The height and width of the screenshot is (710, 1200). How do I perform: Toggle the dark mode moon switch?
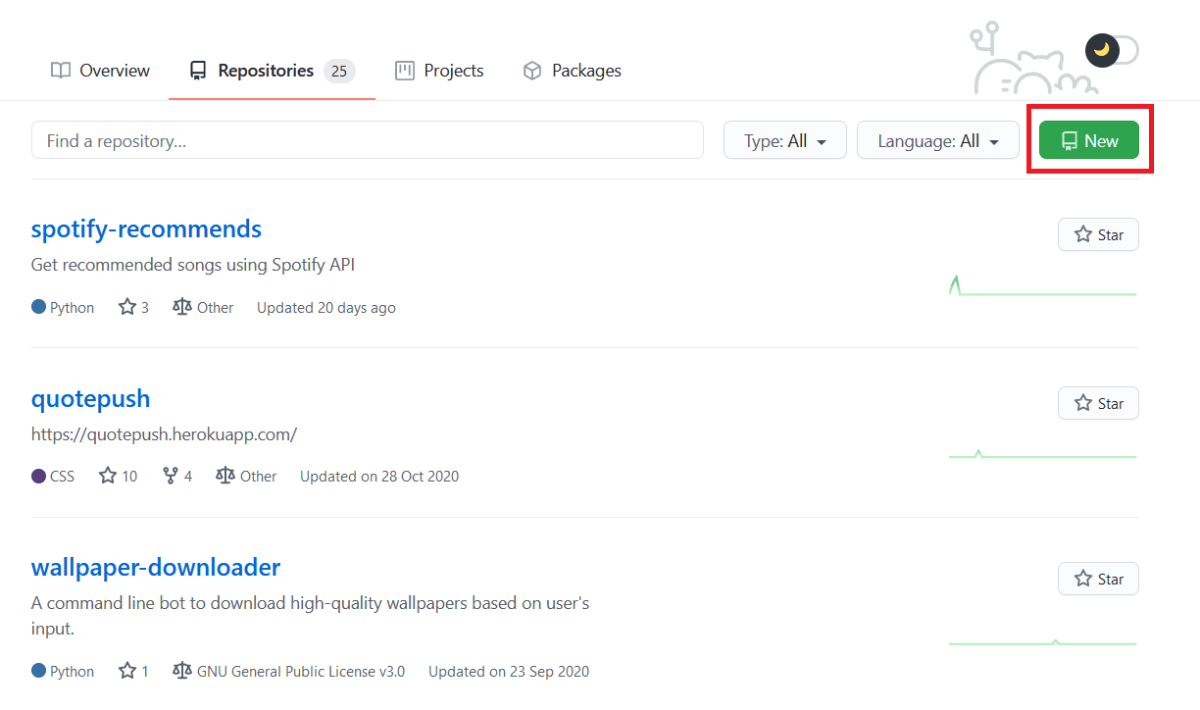(1110, 49)
